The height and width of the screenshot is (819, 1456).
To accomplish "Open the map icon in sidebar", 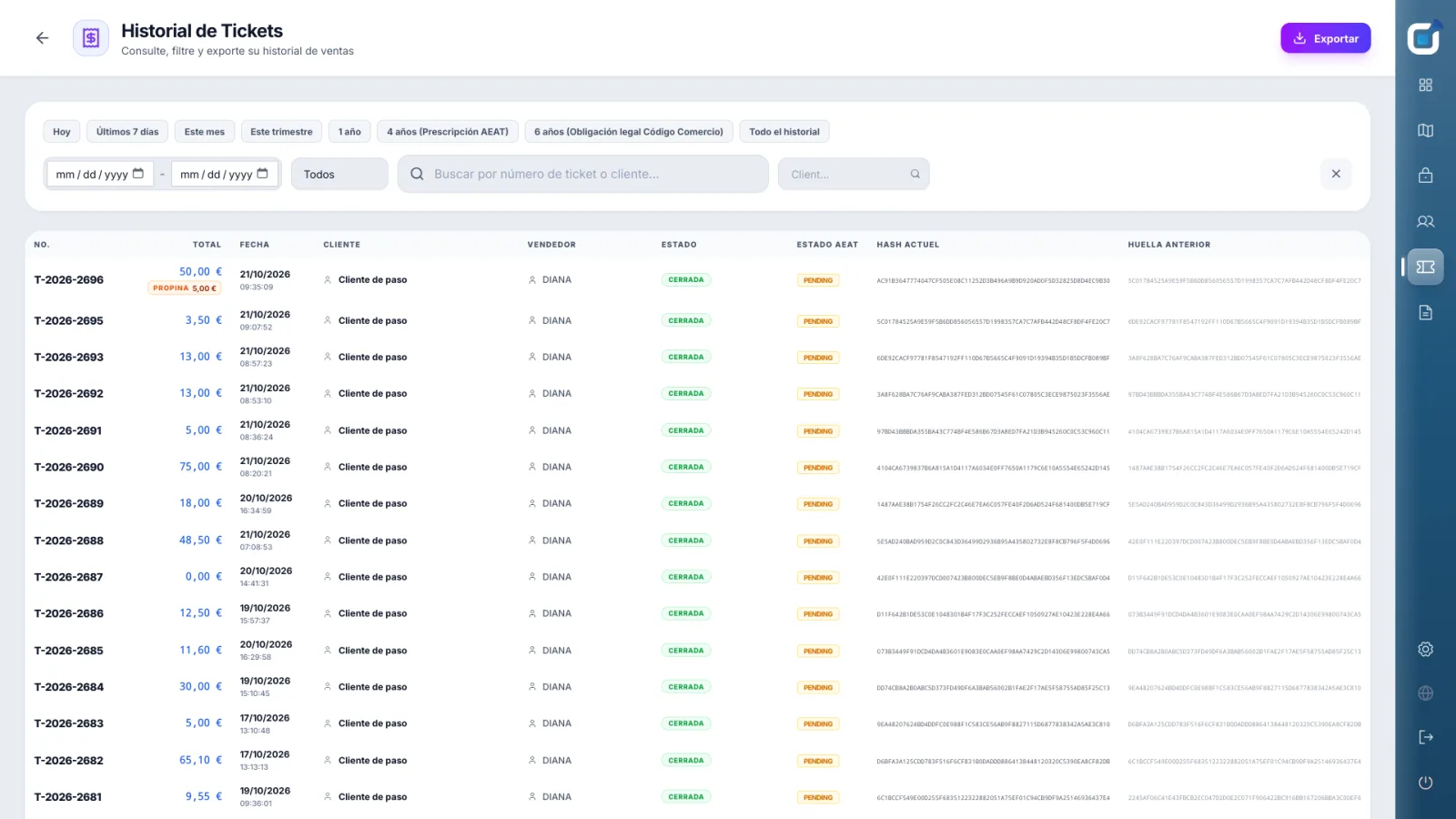I will 1426,130.
